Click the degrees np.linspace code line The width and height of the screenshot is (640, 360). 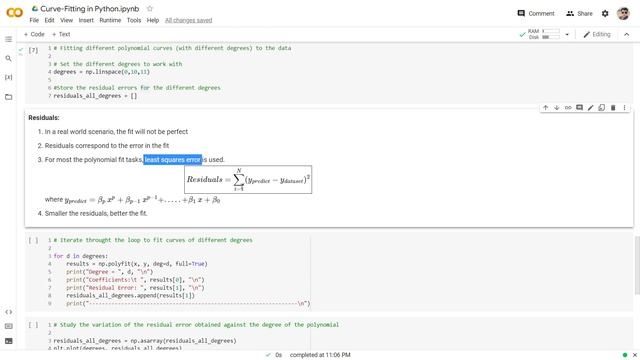click(x=102, y=72)
